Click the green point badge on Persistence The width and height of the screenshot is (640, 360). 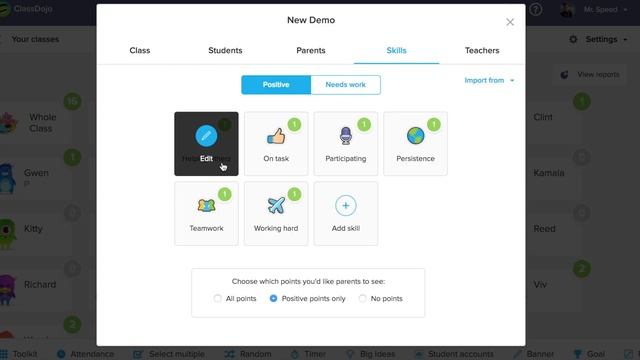coord(434,124)
